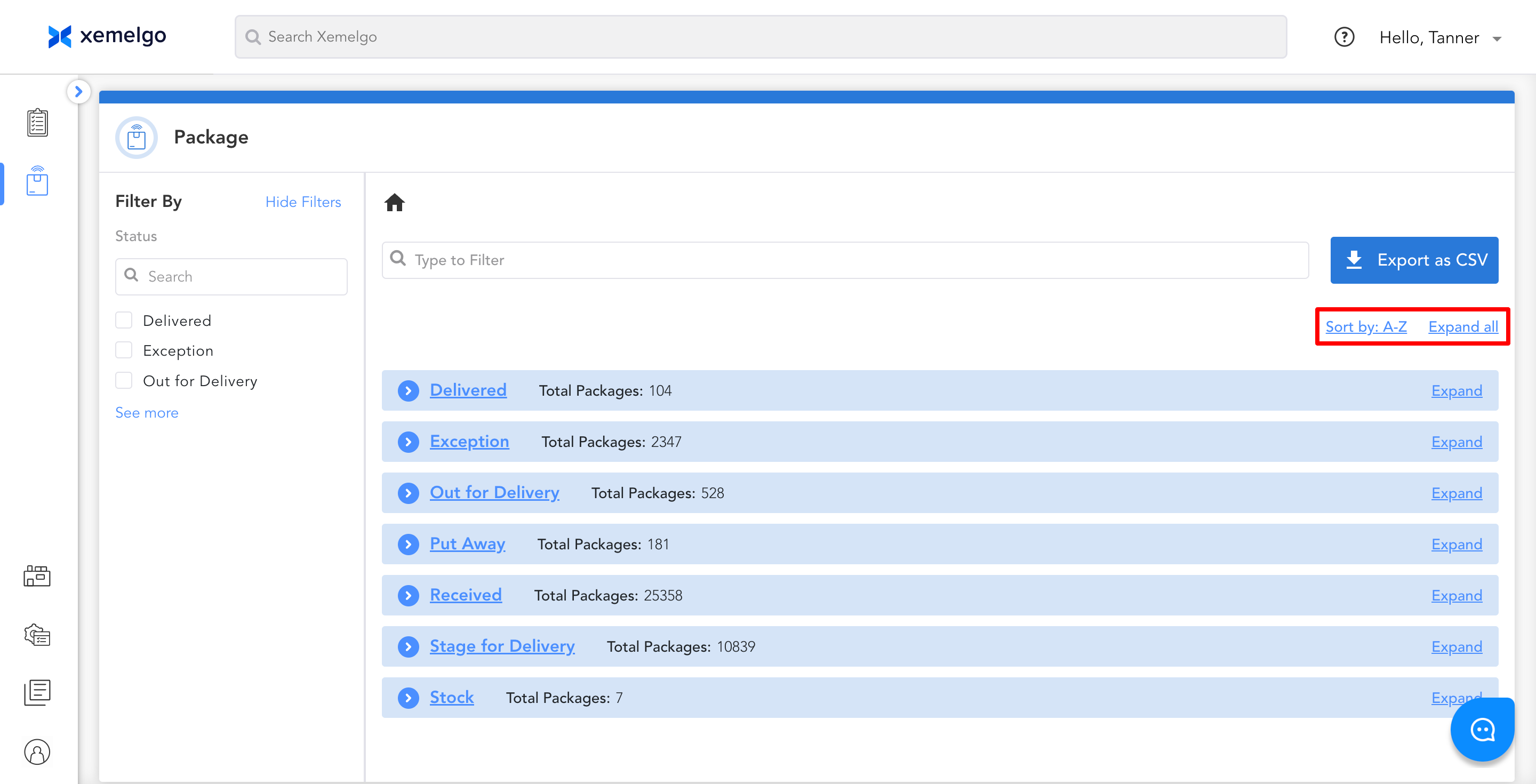This screenshot has height=784, width=1536.
Task: Check the Exception status filter
Action: [124, 350]
